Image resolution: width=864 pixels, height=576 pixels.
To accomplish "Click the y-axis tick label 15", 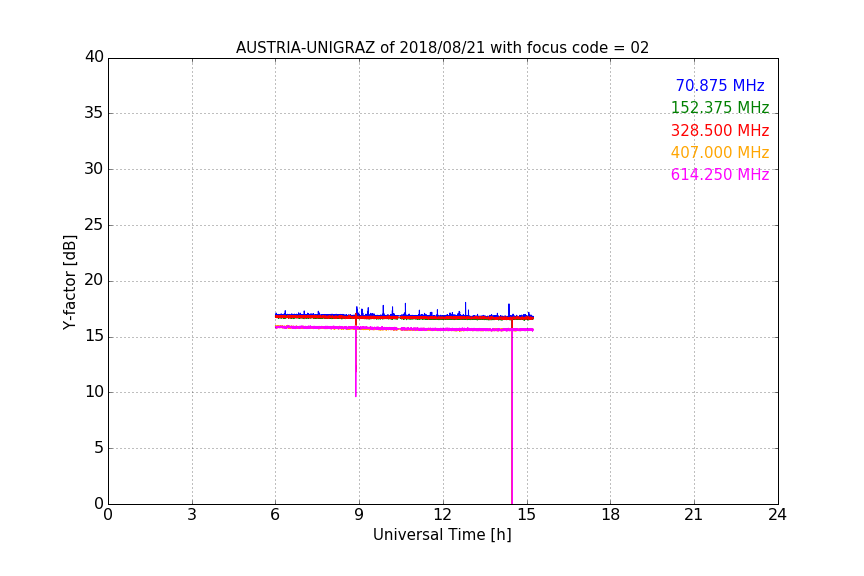I will 94,336.
